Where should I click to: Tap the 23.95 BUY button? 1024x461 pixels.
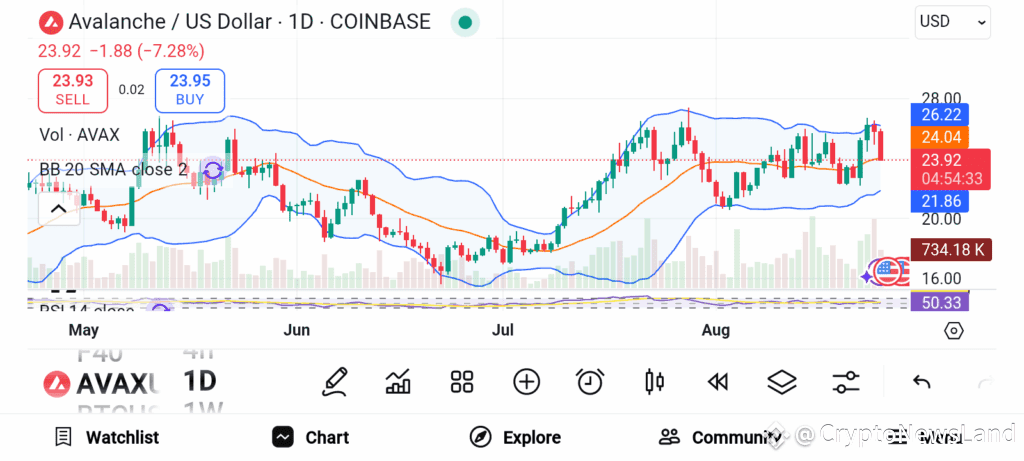tap(190, 91)
